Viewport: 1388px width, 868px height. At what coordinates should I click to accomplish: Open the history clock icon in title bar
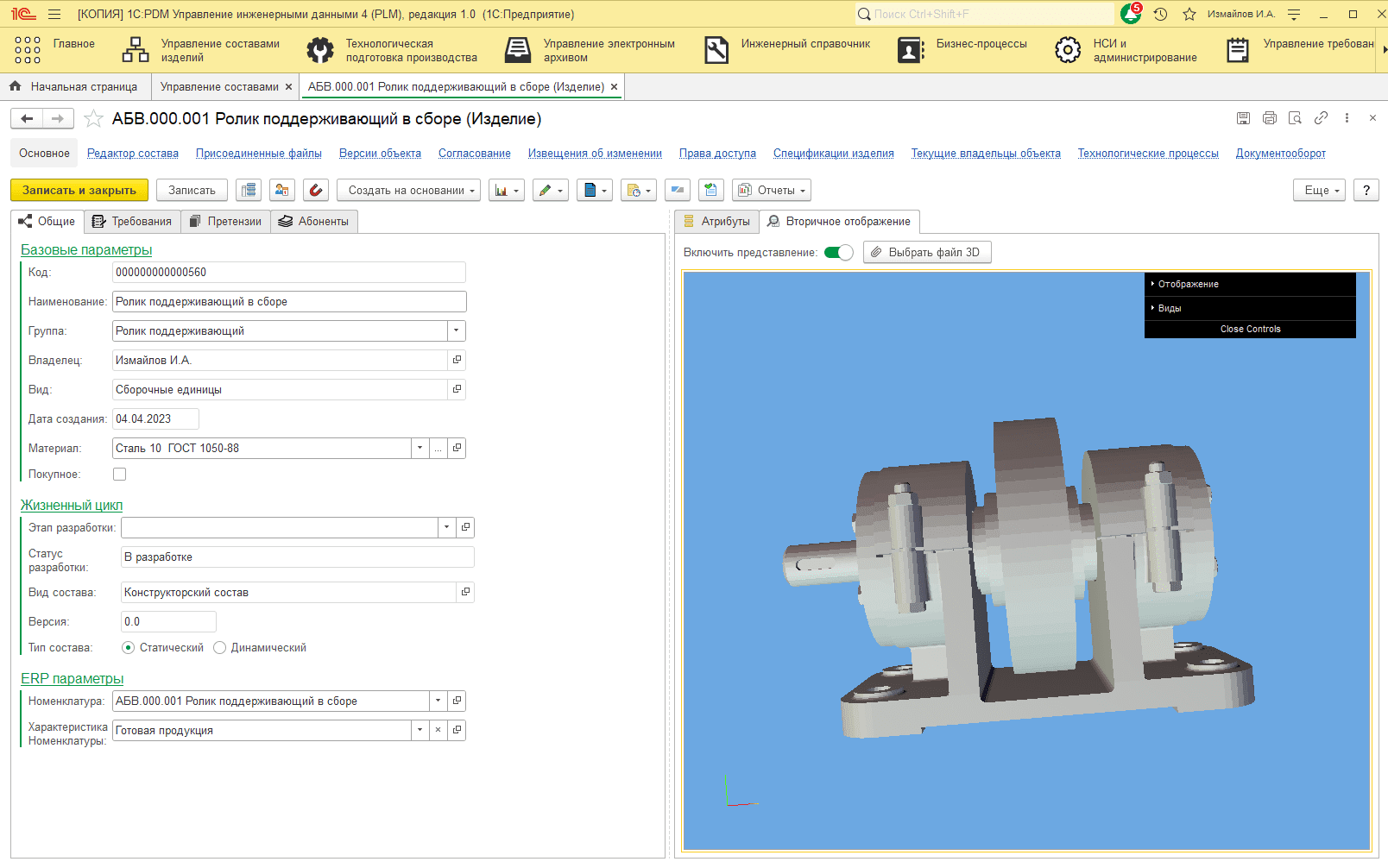point(1160,14)
